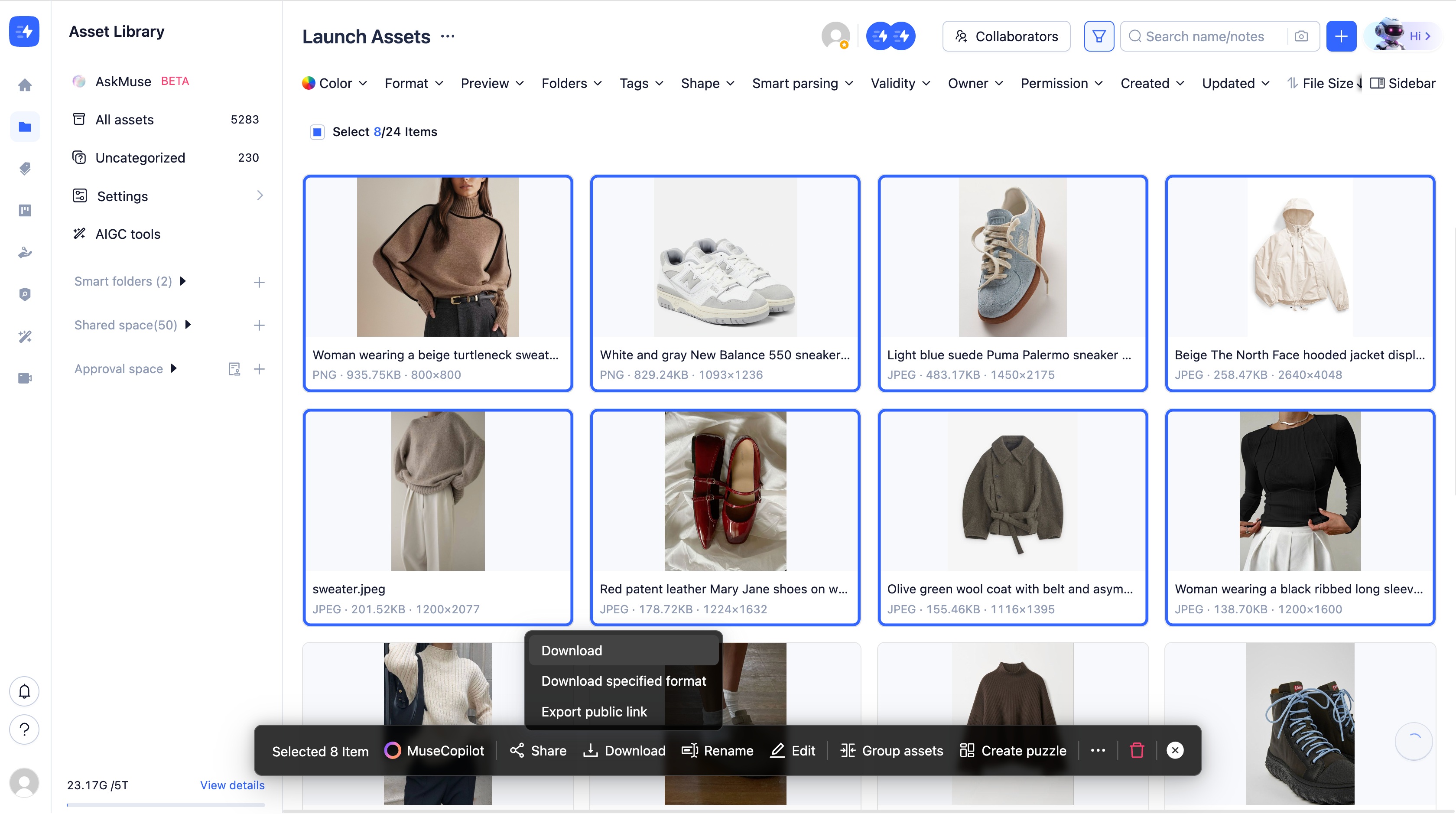Click the red trash delete icon

1137,750
